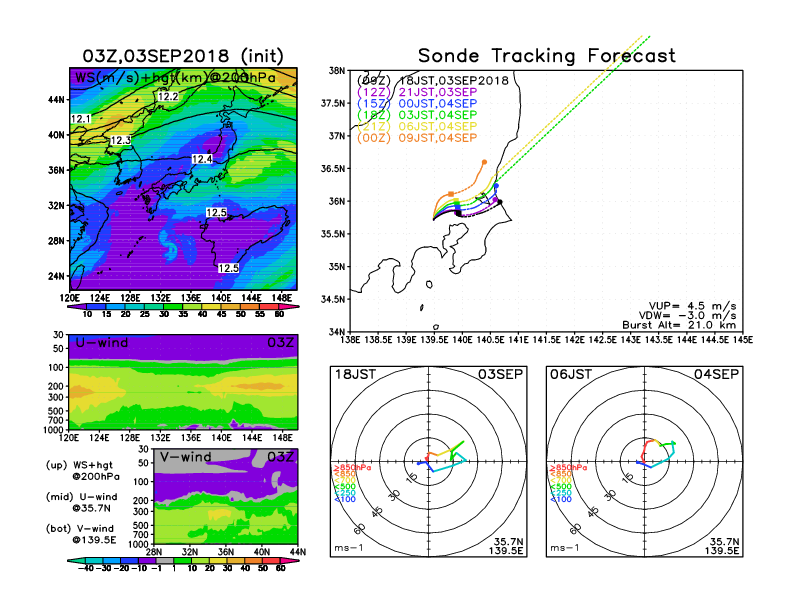Screen dimensions: 792x612
Task: Select legend entry "(00Z) 09JST,04SEP"
Action: click(417, 138)
